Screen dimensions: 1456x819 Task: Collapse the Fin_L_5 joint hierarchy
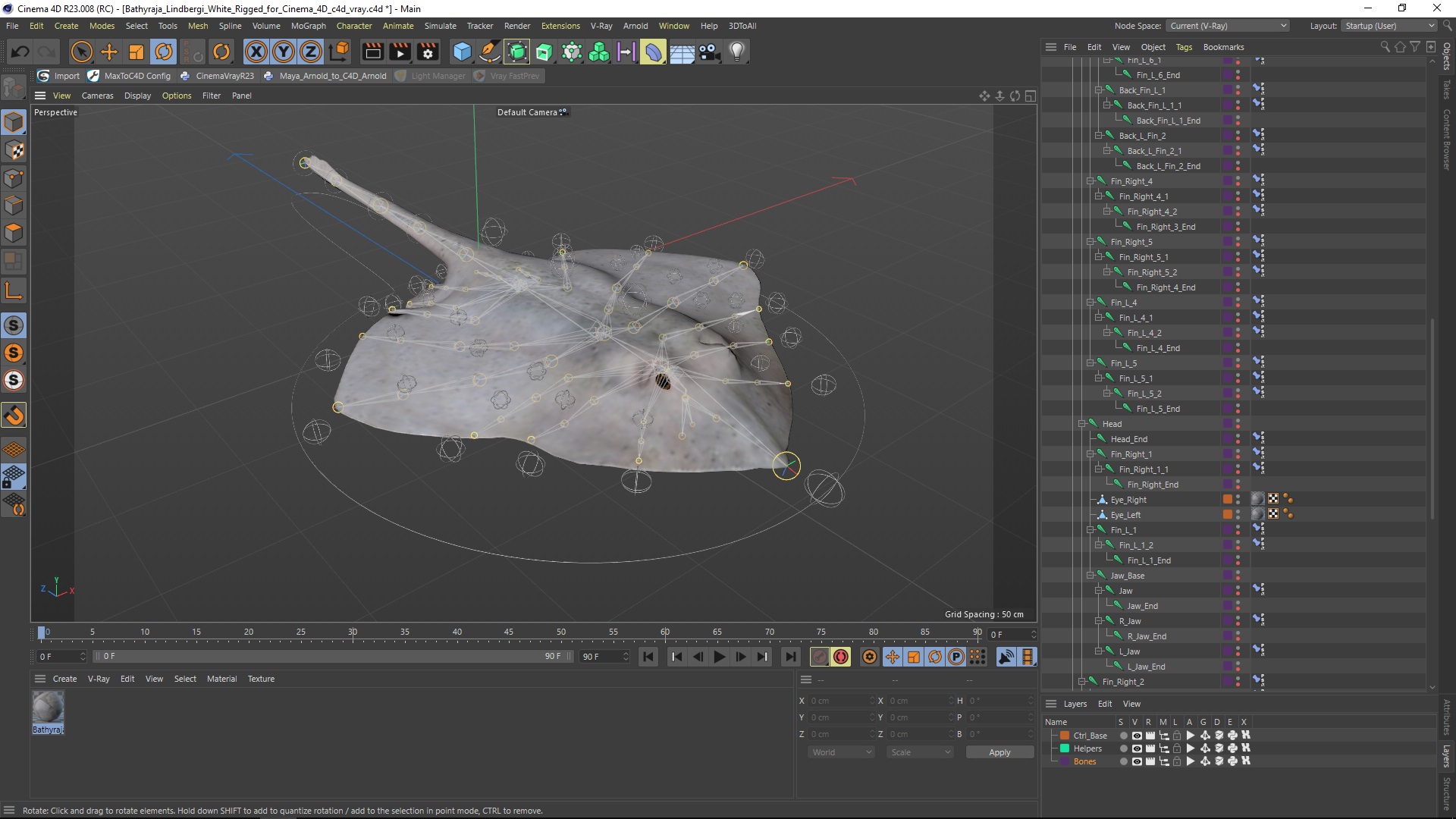pos(1090,363)
